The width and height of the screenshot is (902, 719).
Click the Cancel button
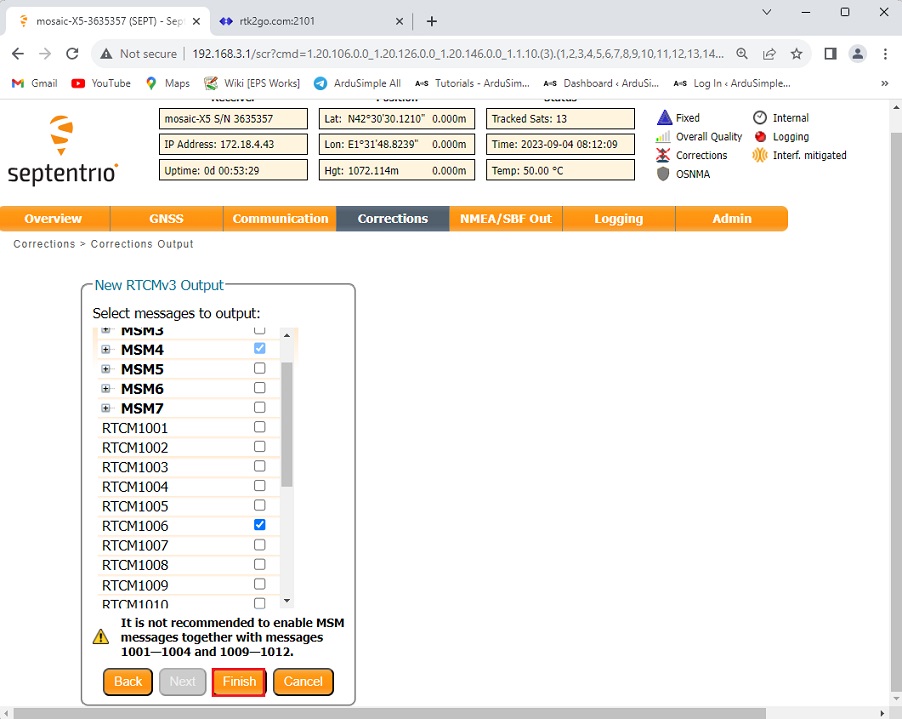coord(303,682)
